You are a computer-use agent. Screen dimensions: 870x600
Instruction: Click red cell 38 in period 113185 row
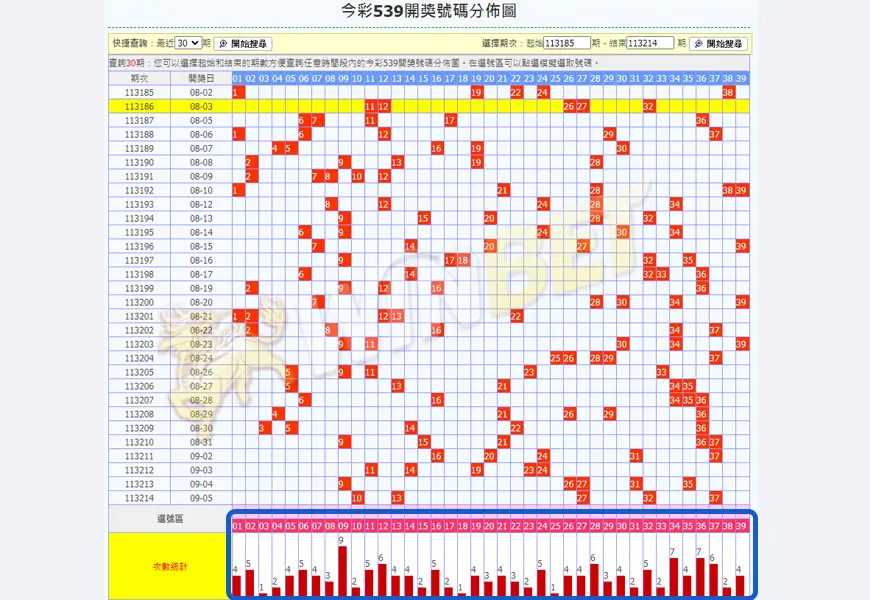728,92
